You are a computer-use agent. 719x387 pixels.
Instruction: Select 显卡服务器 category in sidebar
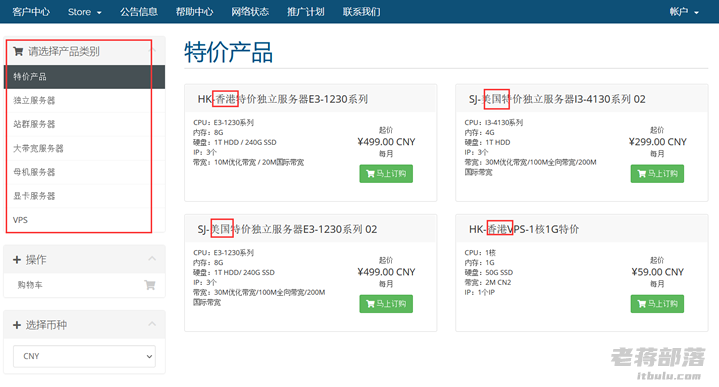point(84,196)
